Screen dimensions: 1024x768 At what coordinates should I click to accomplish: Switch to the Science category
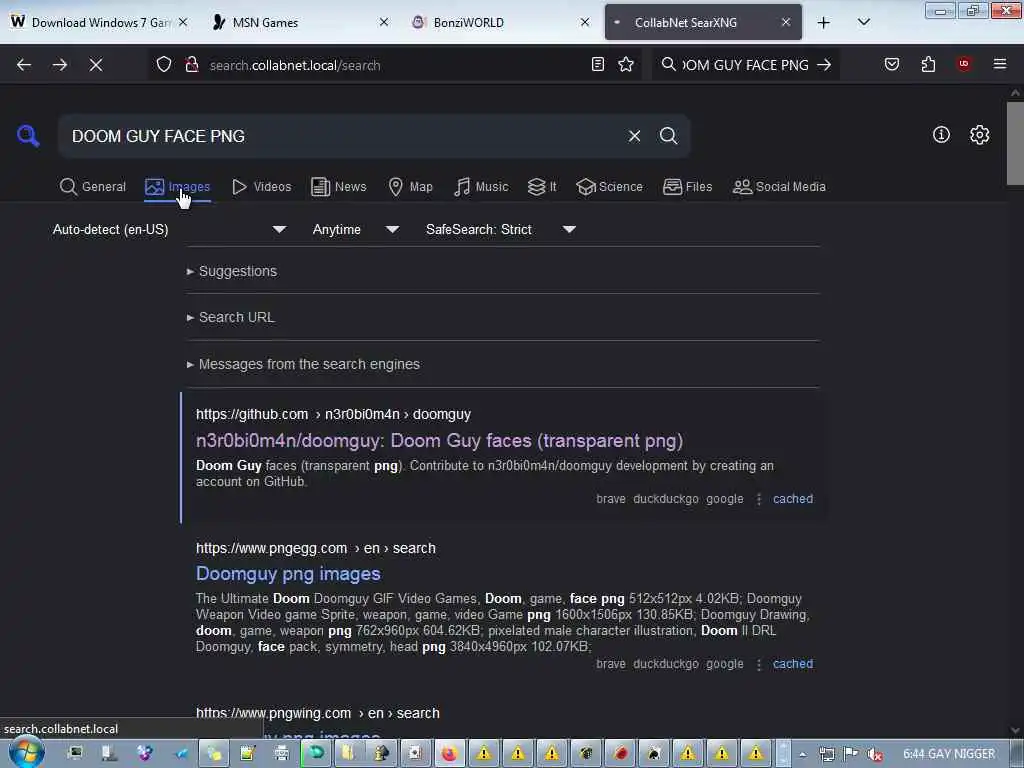[x=609, y=187]
